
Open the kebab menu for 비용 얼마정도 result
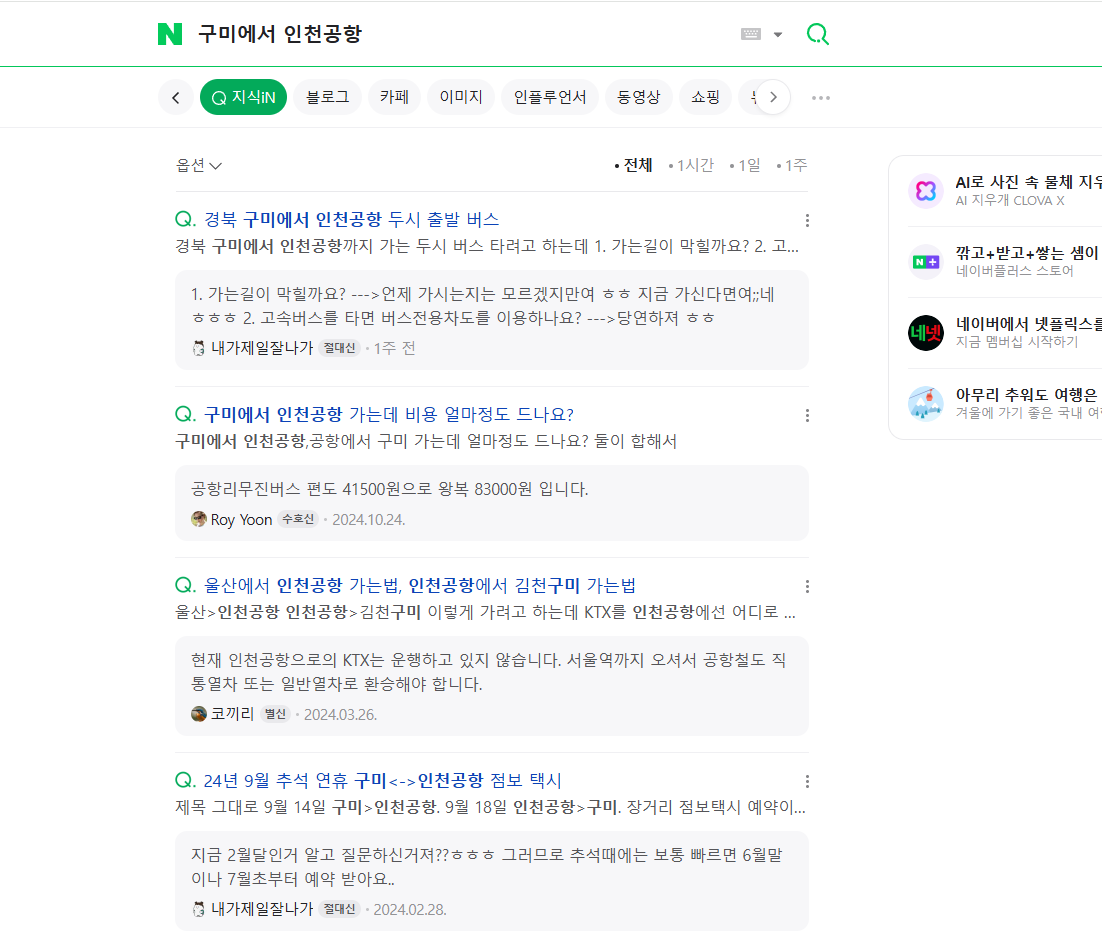[807, 415]
